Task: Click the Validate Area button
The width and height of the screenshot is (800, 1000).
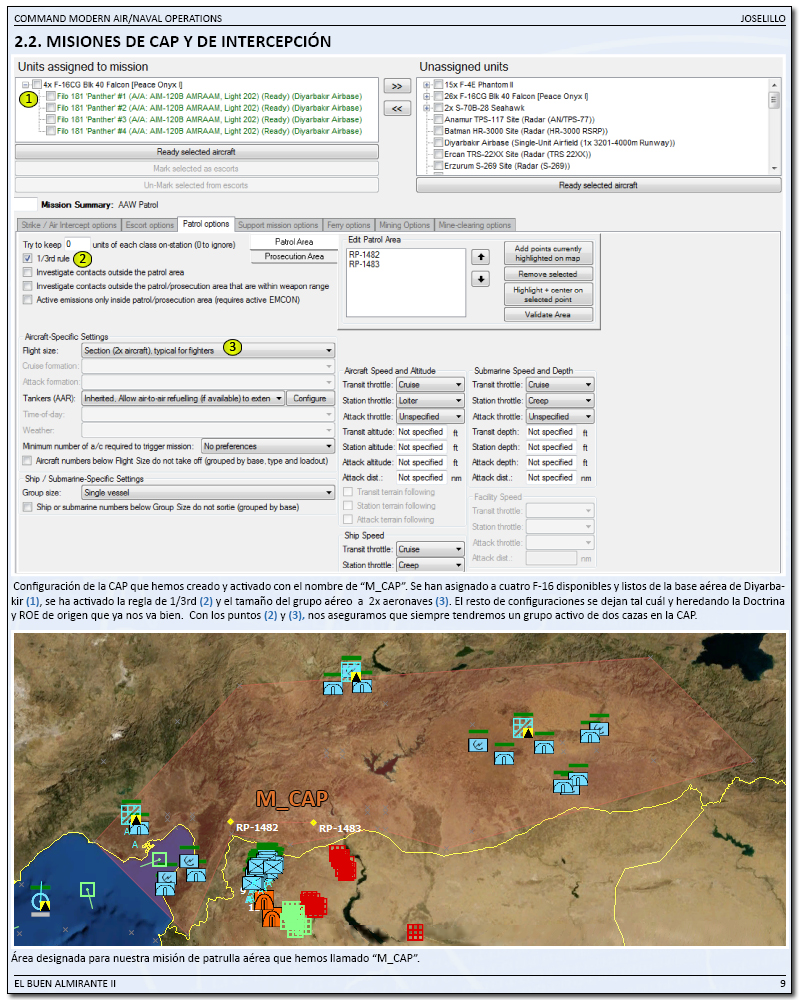Action: point(548,314)
